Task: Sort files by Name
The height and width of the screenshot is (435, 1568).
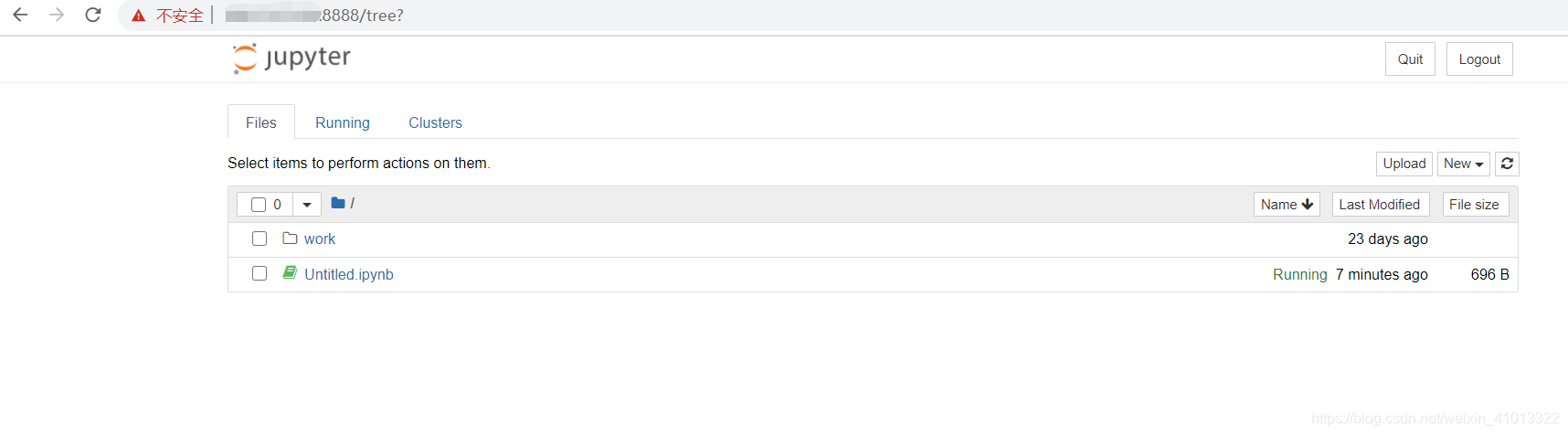Action: click(1287, 205)
